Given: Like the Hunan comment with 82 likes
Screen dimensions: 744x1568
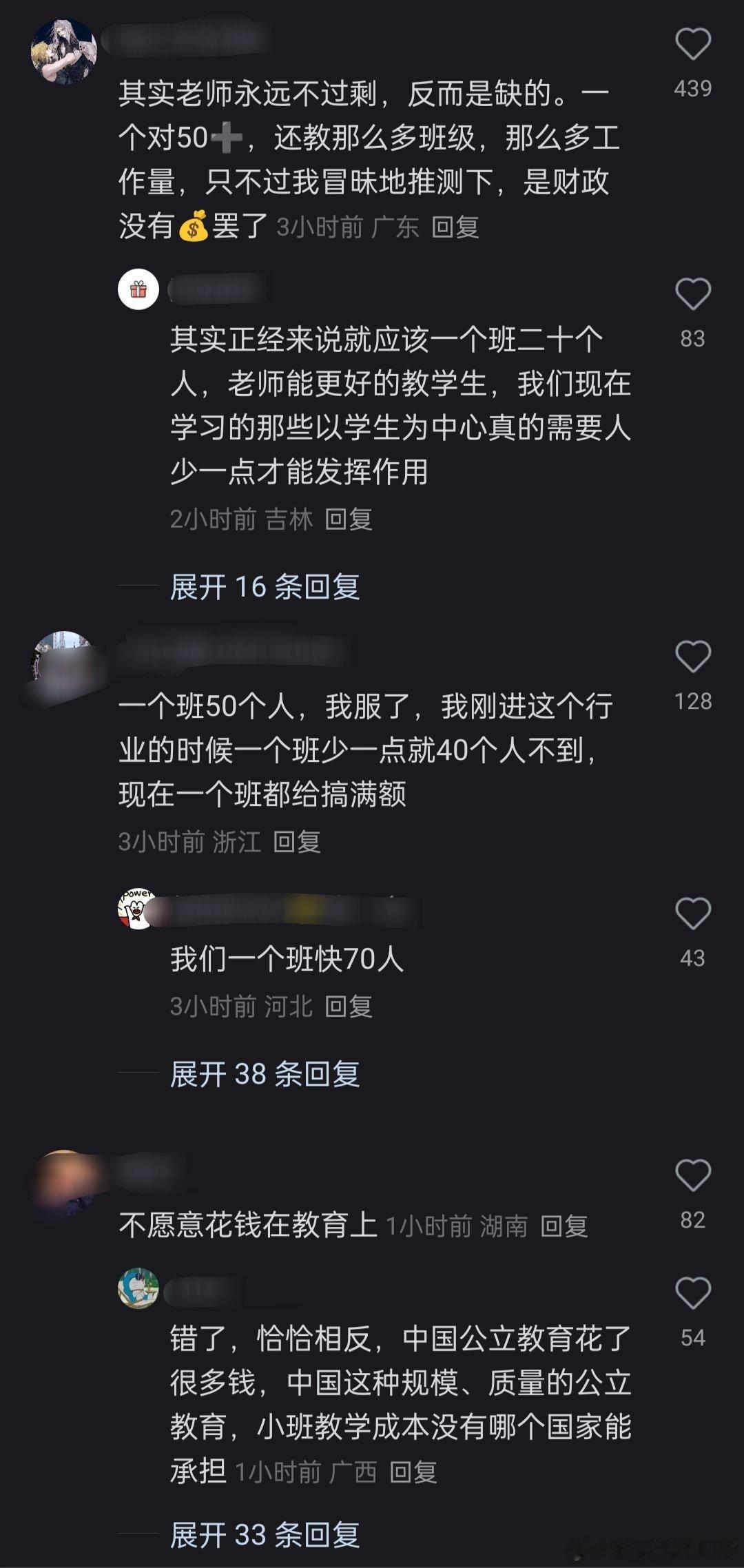Looking at the screenshot, I should tap(692, 1175).
